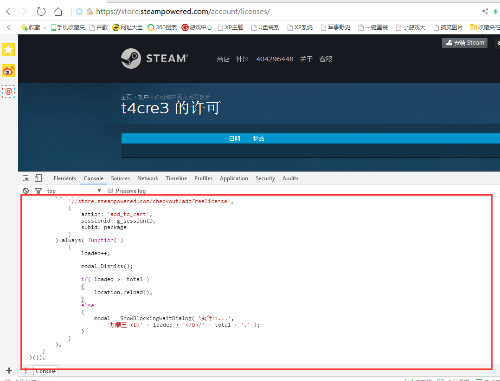Switch to the Console tab

(x=94, y=178)
